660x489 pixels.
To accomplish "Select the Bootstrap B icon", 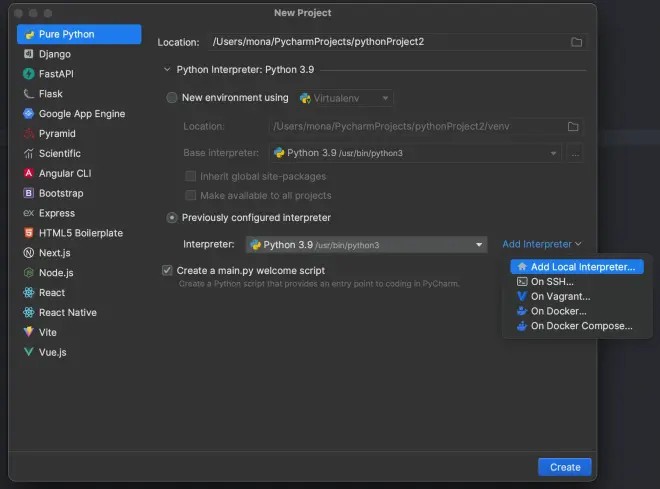I will (29, 193).
